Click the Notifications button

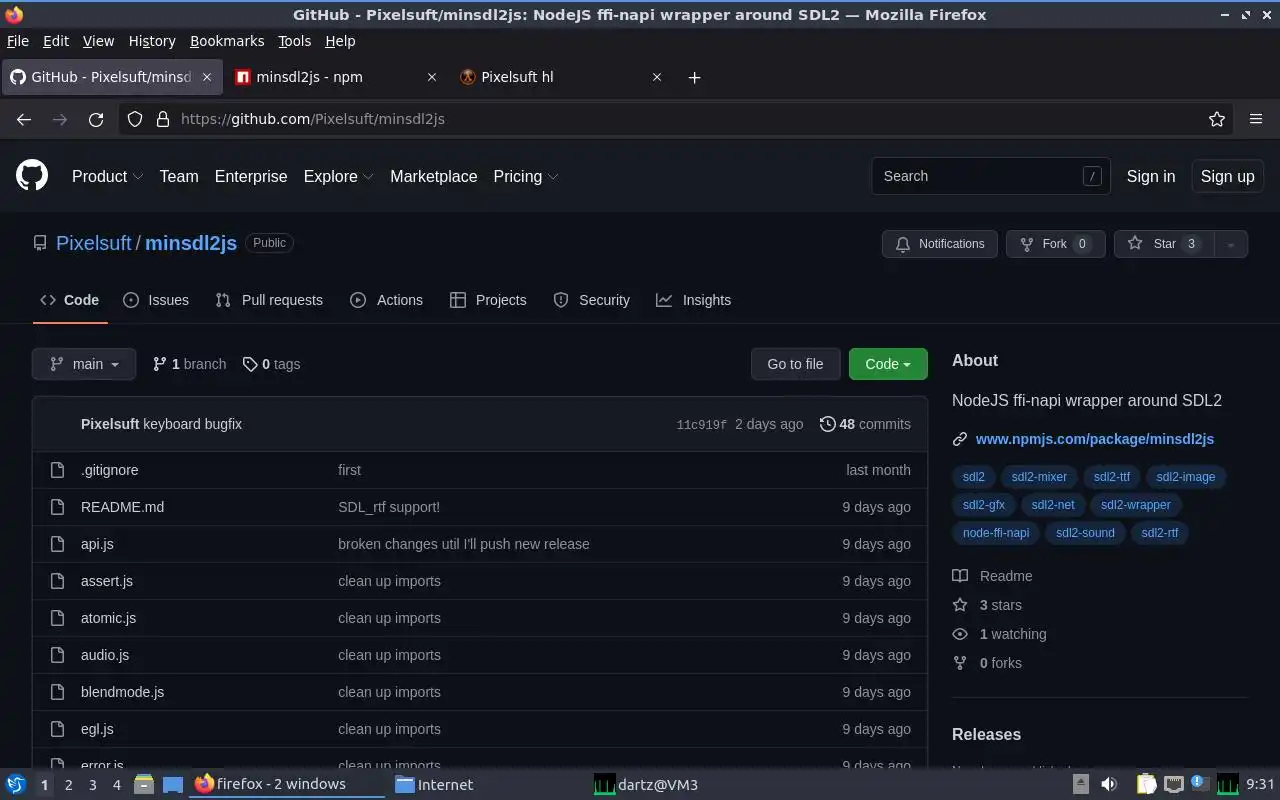(x=940, y=244)
